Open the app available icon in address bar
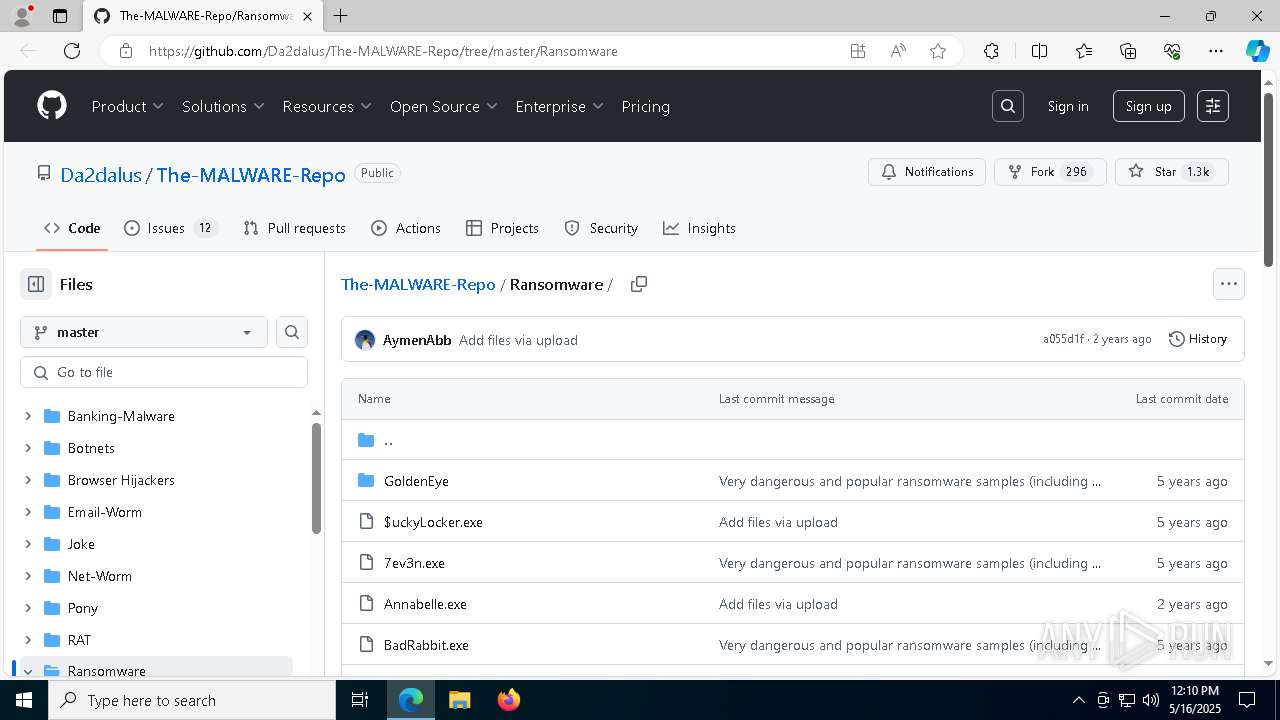 (858, 51)
